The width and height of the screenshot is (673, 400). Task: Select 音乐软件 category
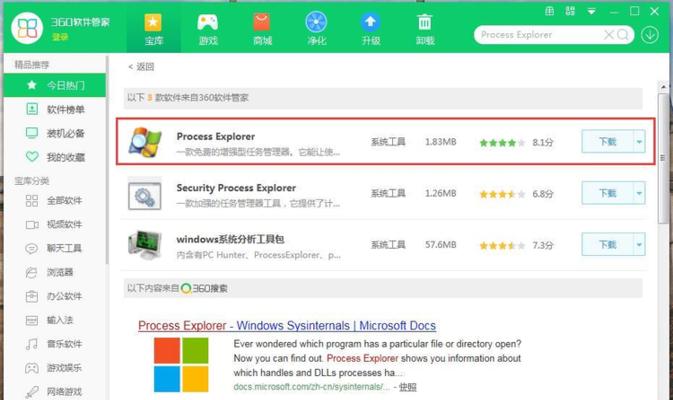tap(55, 344)
